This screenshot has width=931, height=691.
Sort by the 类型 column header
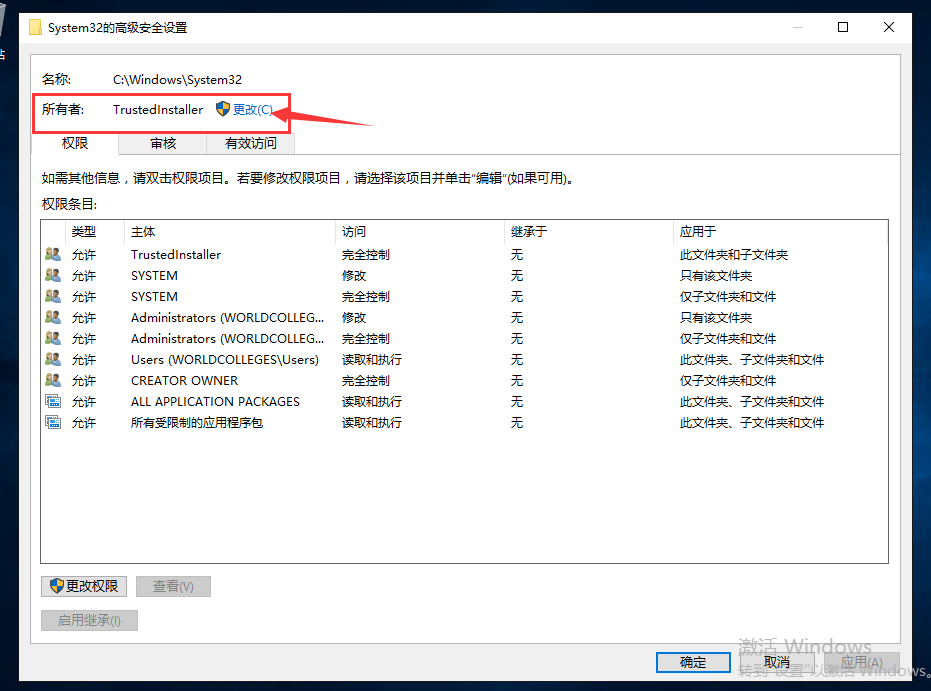(95, 232)
